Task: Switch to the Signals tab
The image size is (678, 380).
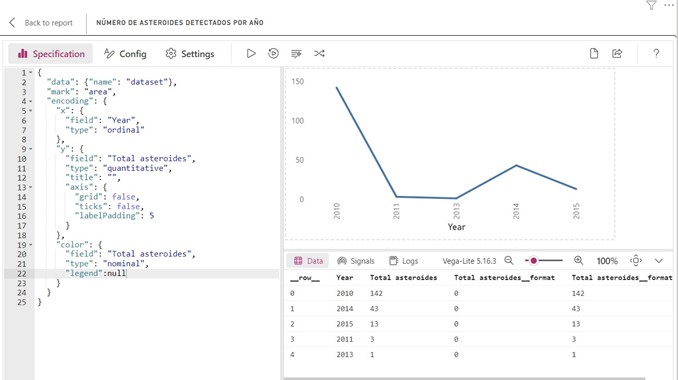Action: (x=356, y=261)
